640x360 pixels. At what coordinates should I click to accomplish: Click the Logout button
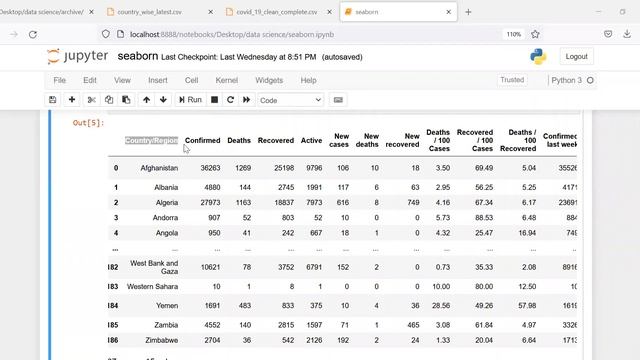click(576, 56)
